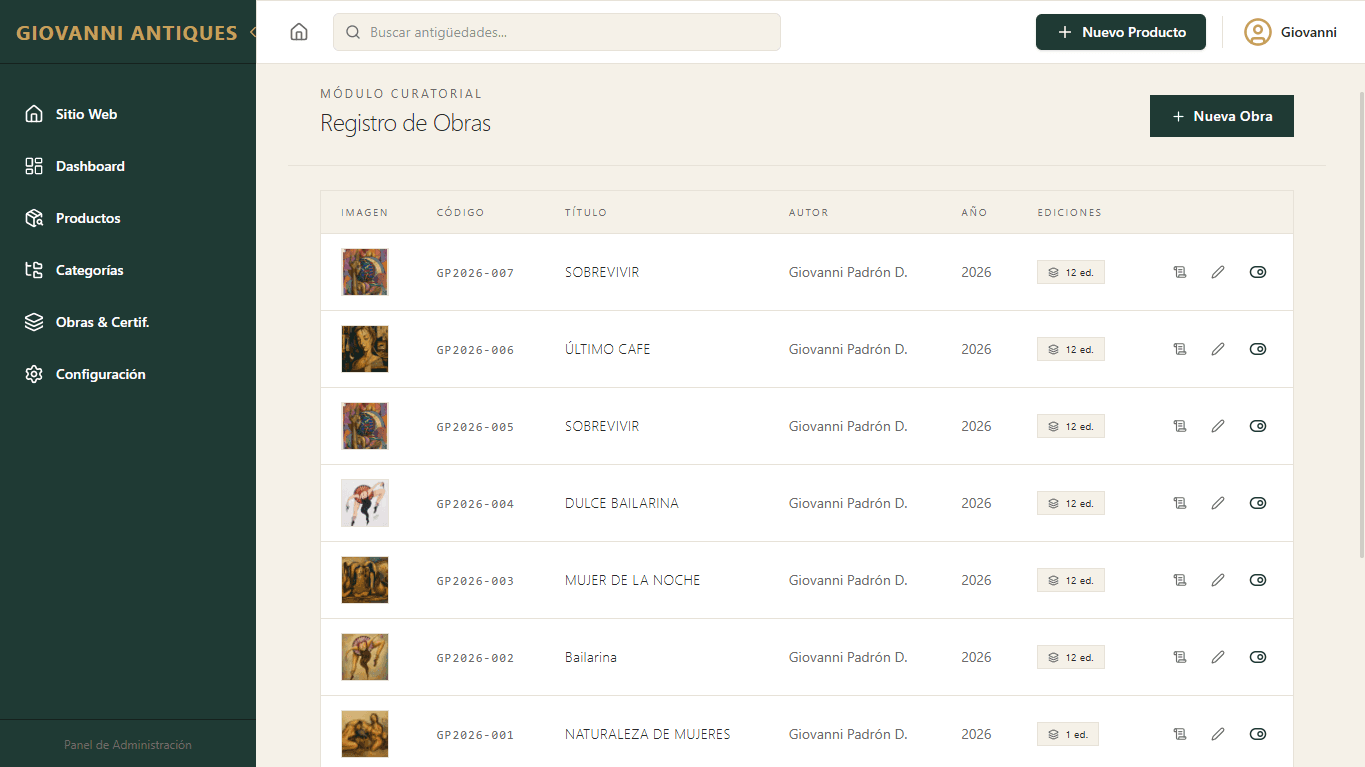
Task: Collapse the sidebar with the chevron arrow
Action: point(252,32)
